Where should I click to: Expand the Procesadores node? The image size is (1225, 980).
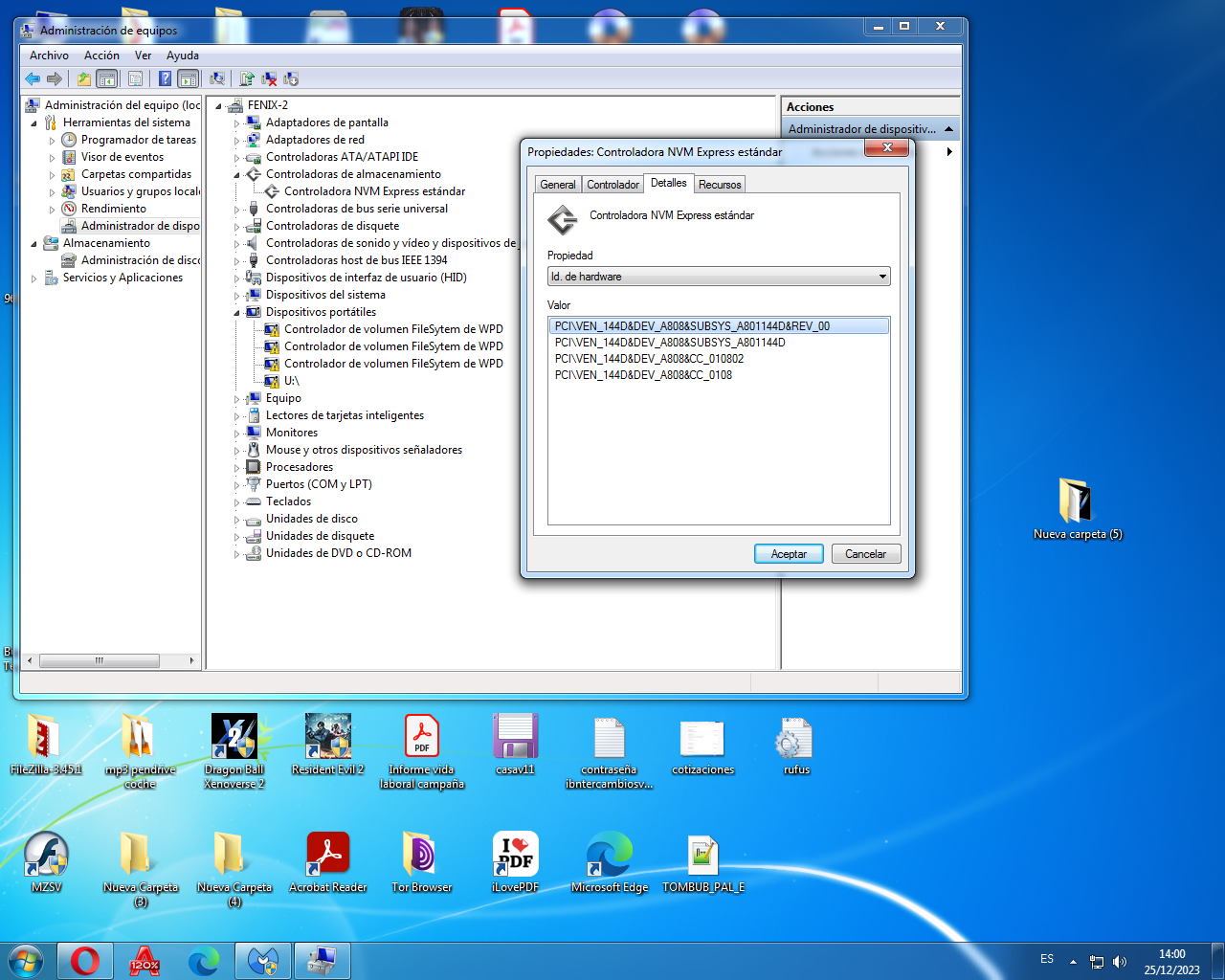(237, 468)
